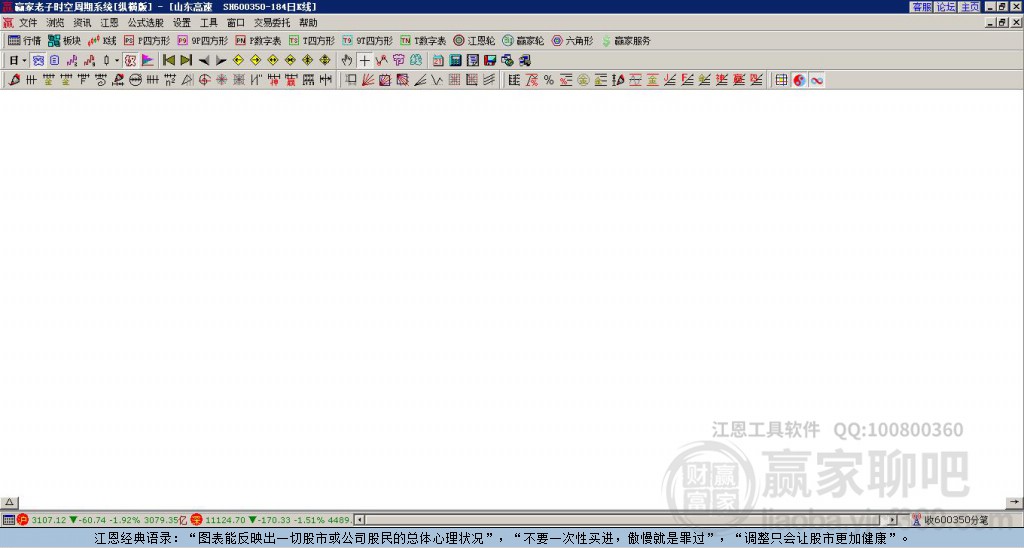Click the table grid icon near yin-yang

click(781, 80)
